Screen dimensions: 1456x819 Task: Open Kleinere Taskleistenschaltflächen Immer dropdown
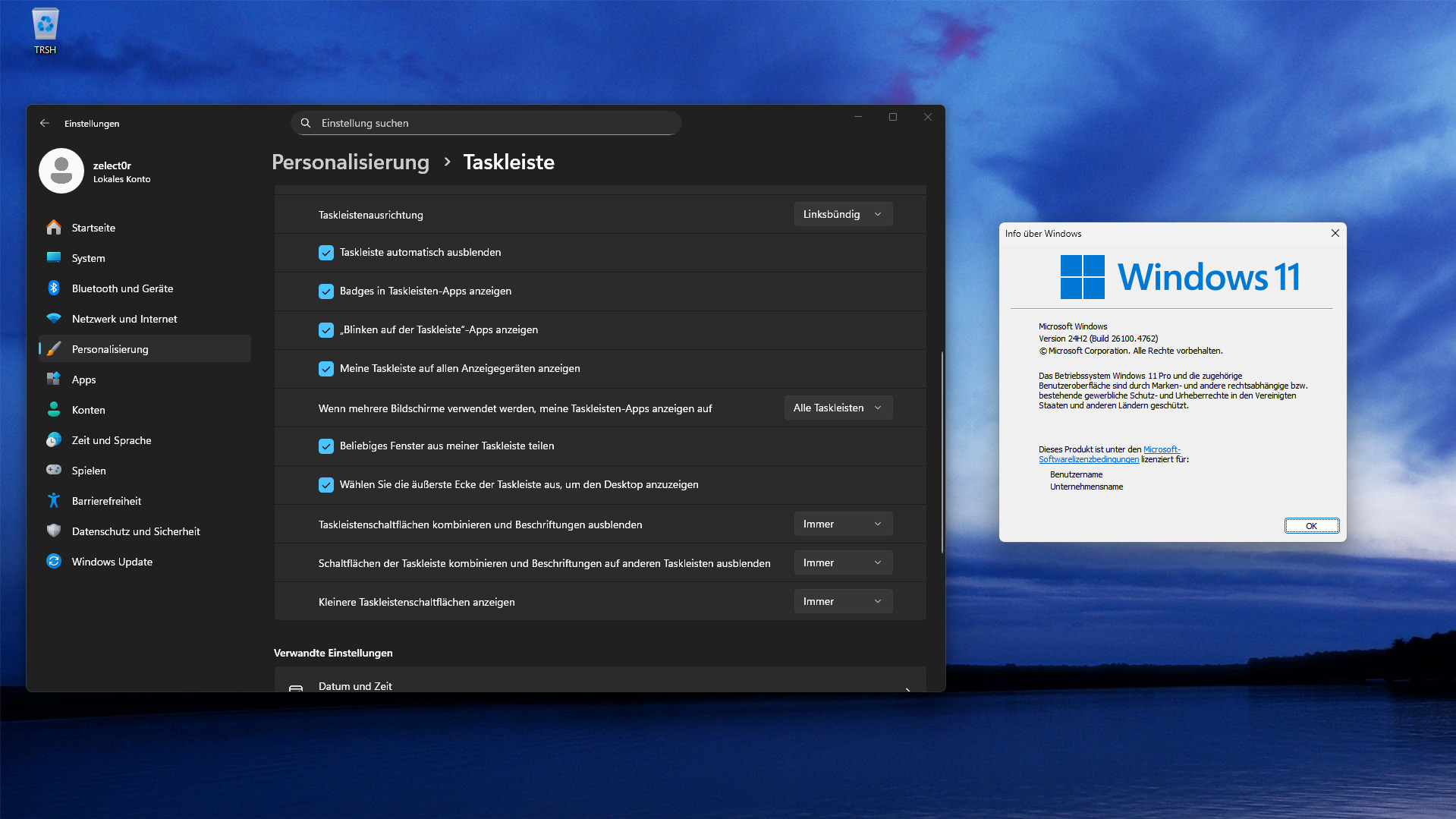pos(843,602)
